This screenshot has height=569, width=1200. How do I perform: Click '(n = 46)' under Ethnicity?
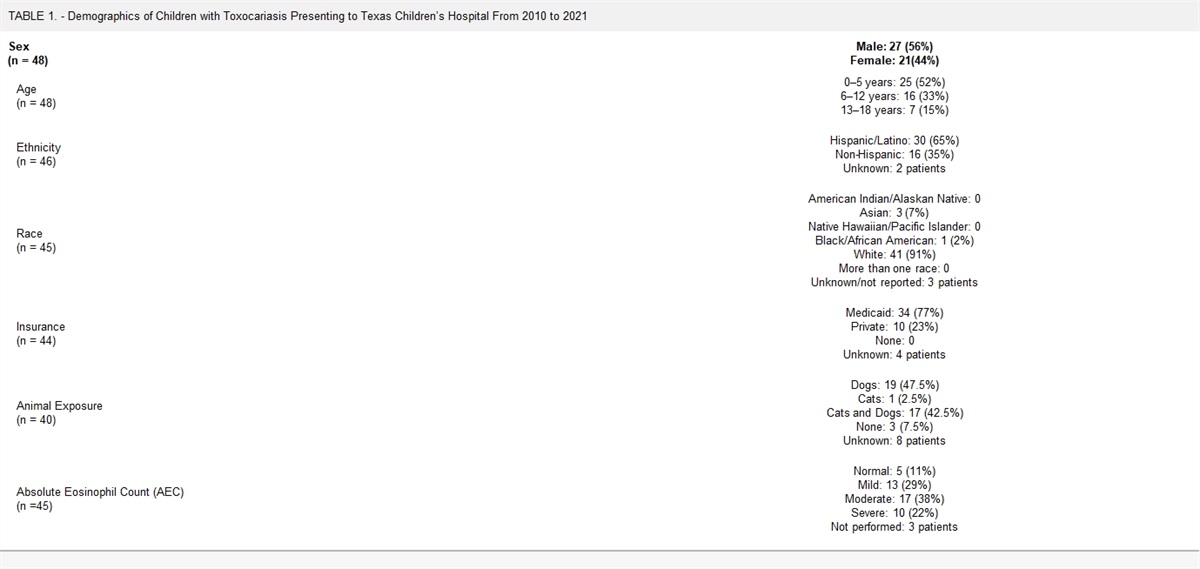click(37, 161)
